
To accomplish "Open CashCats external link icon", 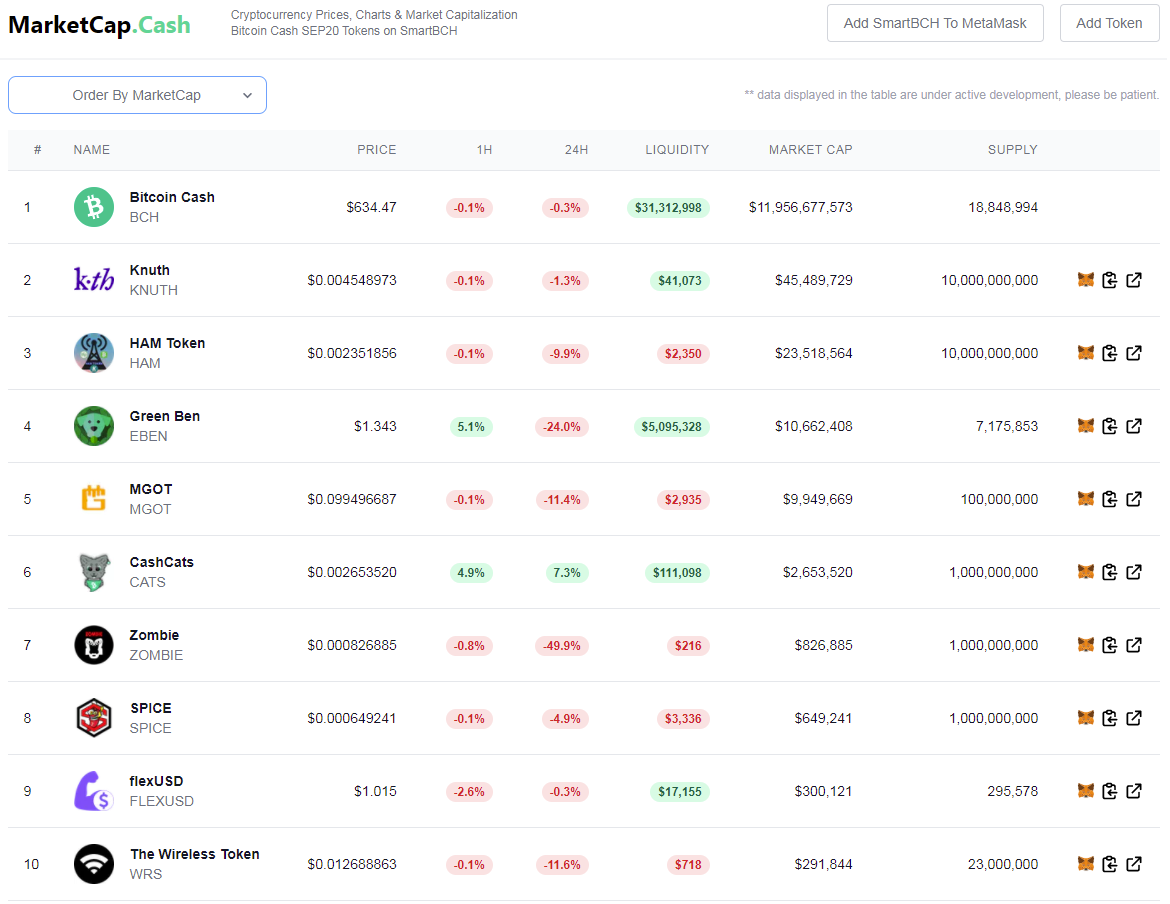I will pos(1134,573).
